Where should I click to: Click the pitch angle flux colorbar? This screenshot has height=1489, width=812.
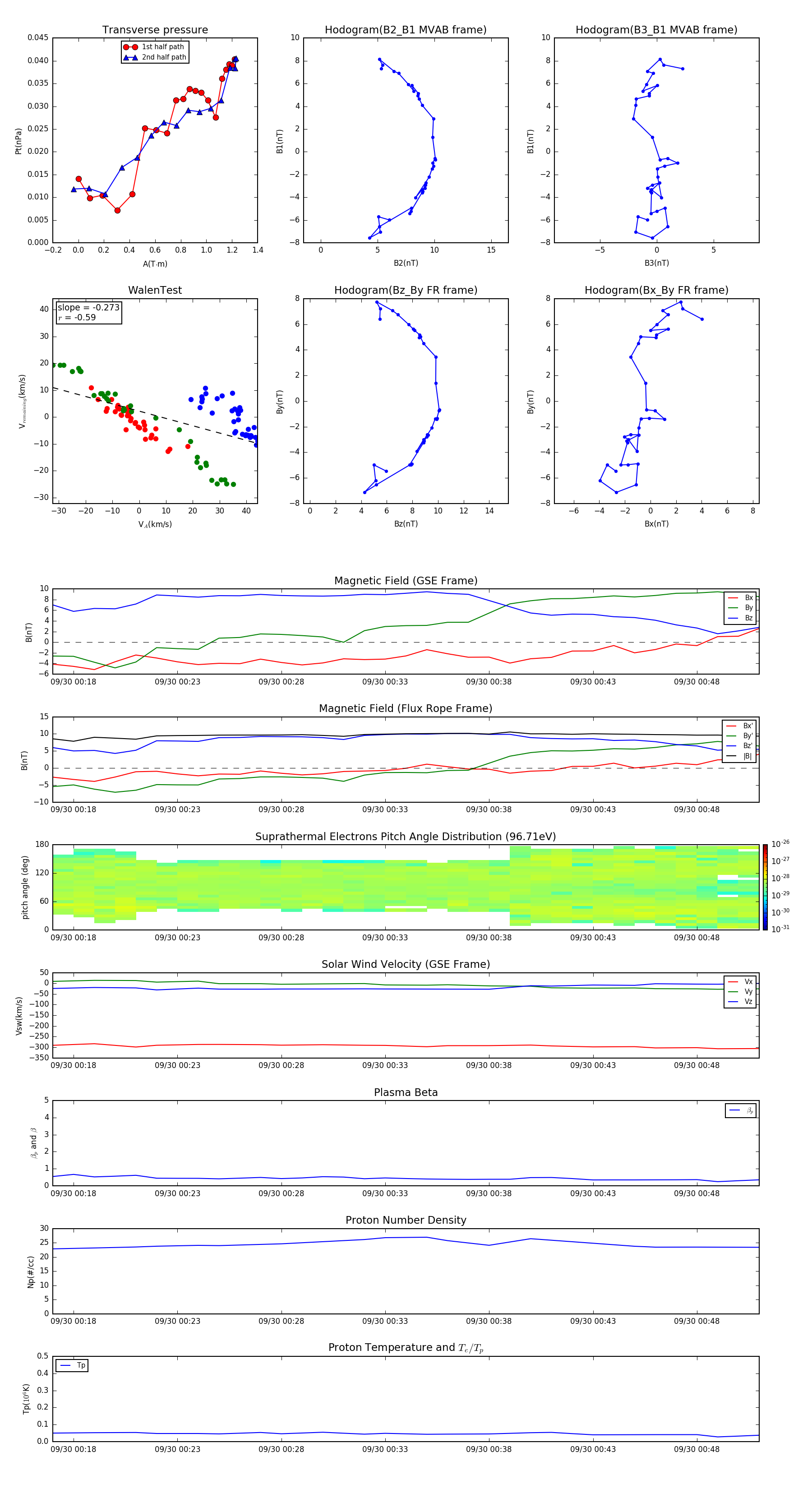(765, 887)
